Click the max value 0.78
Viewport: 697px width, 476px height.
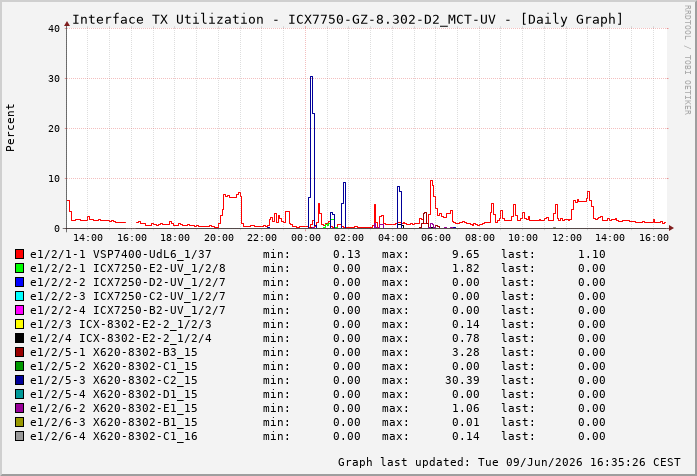click(x=466, y=338)
